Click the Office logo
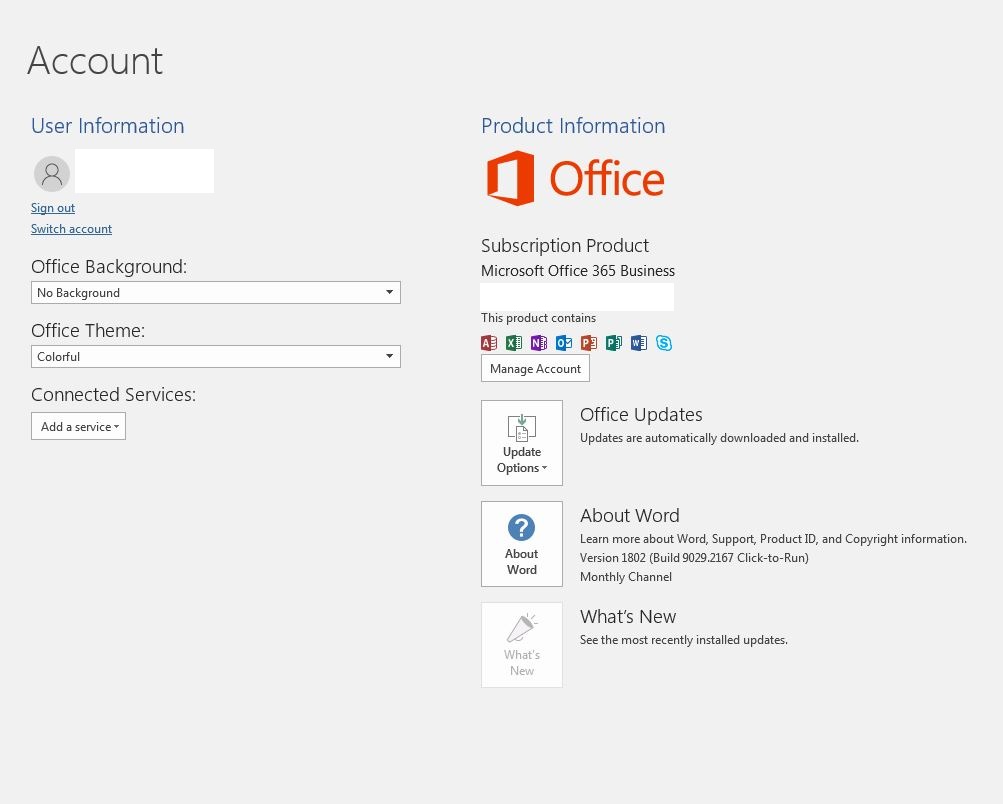The width and height of the screenshot is (1003, 804). [x=576, y=178]
